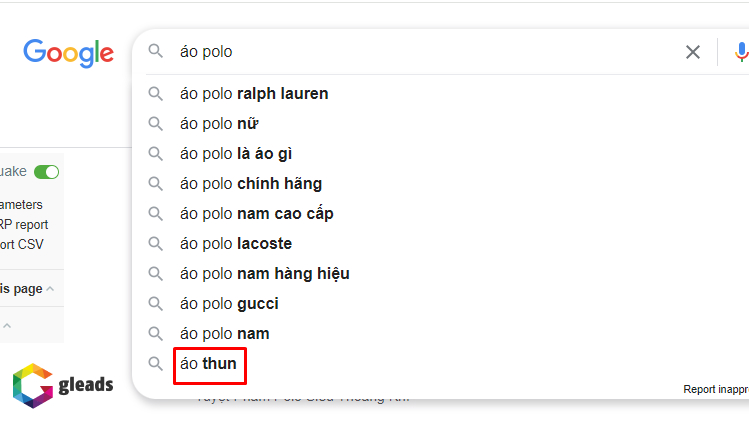Screen dimensions: 749x425
Task: Click the 'Report inappropriate predictions' link
Action: pos(715,389)
